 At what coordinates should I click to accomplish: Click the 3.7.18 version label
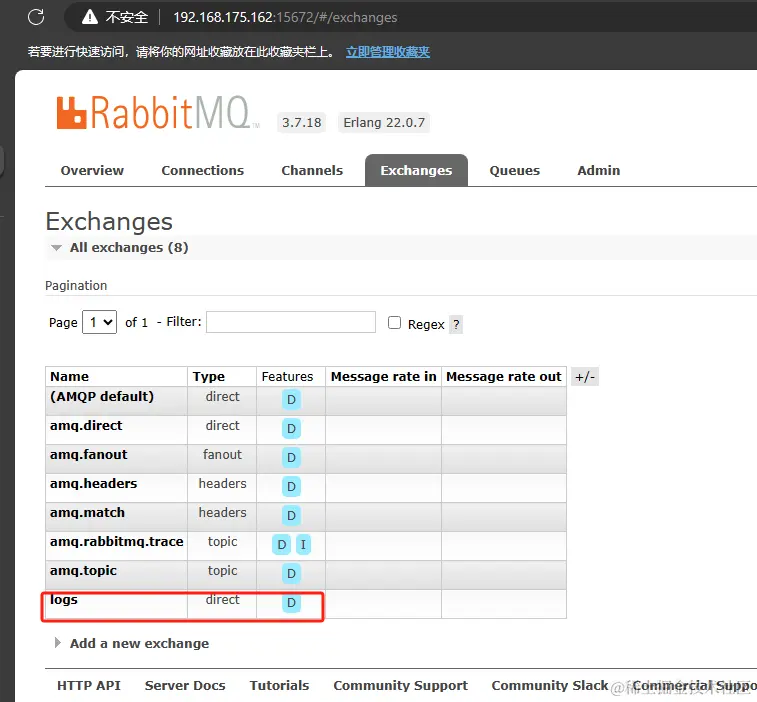click(302, 123)
